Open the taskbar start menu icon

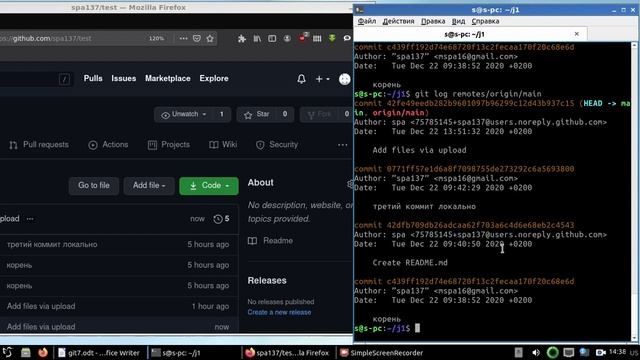pos(7,353)
